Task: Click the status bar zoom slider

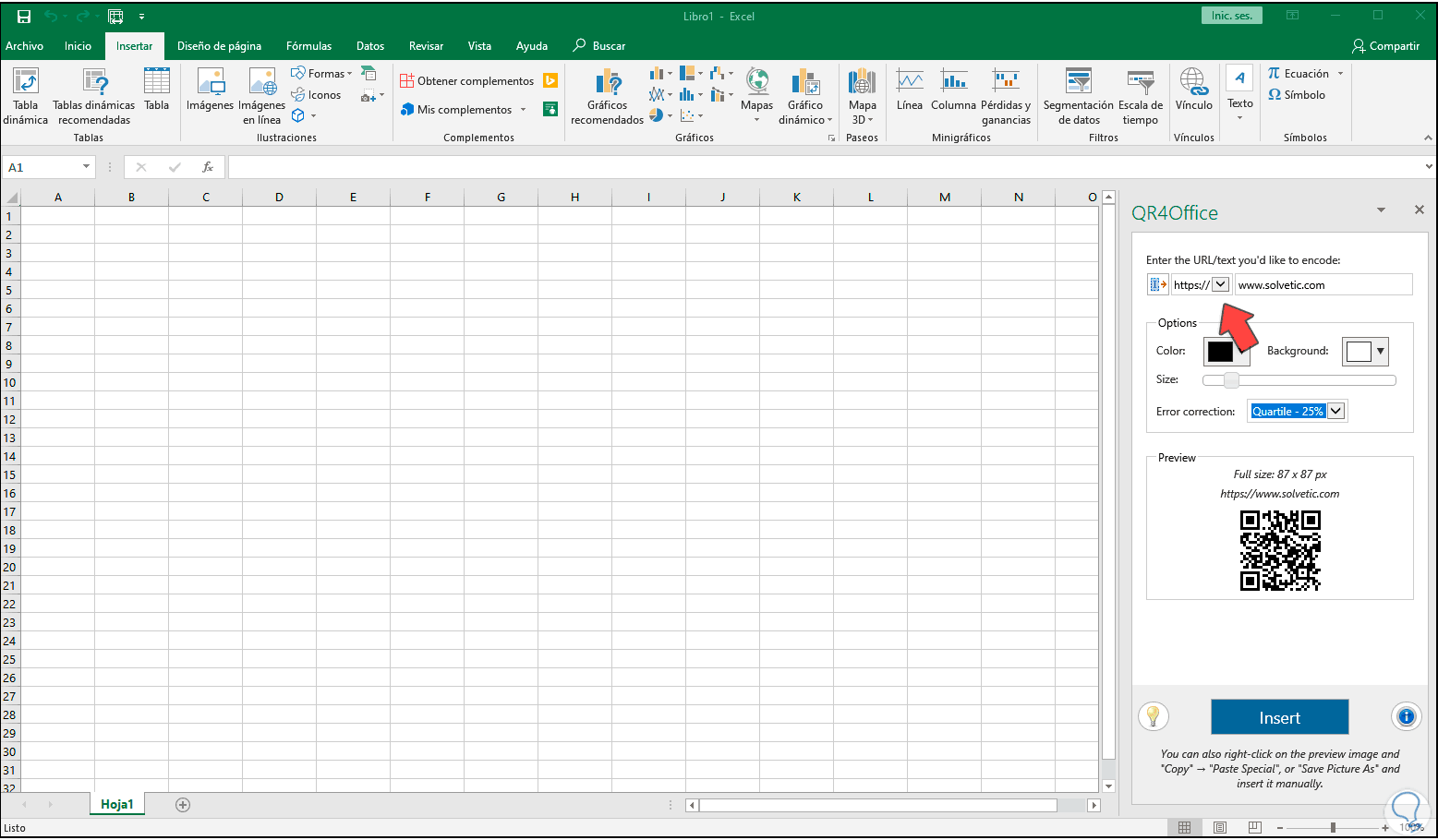Action: coord(1333,827)
